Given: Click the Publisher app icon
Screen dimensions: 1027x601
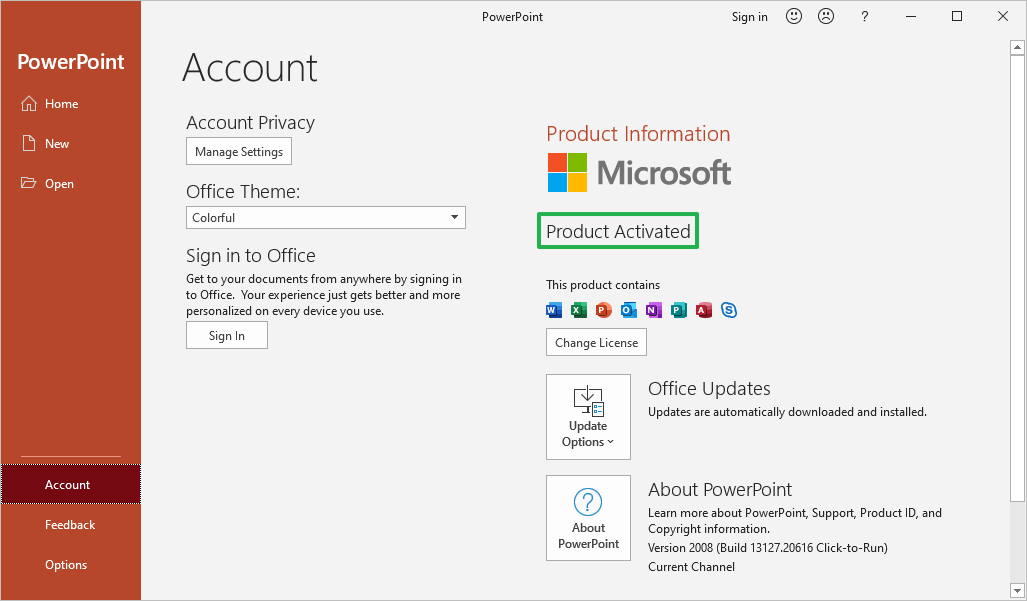Looking at the screenshot, I should [x=679, y=310].
